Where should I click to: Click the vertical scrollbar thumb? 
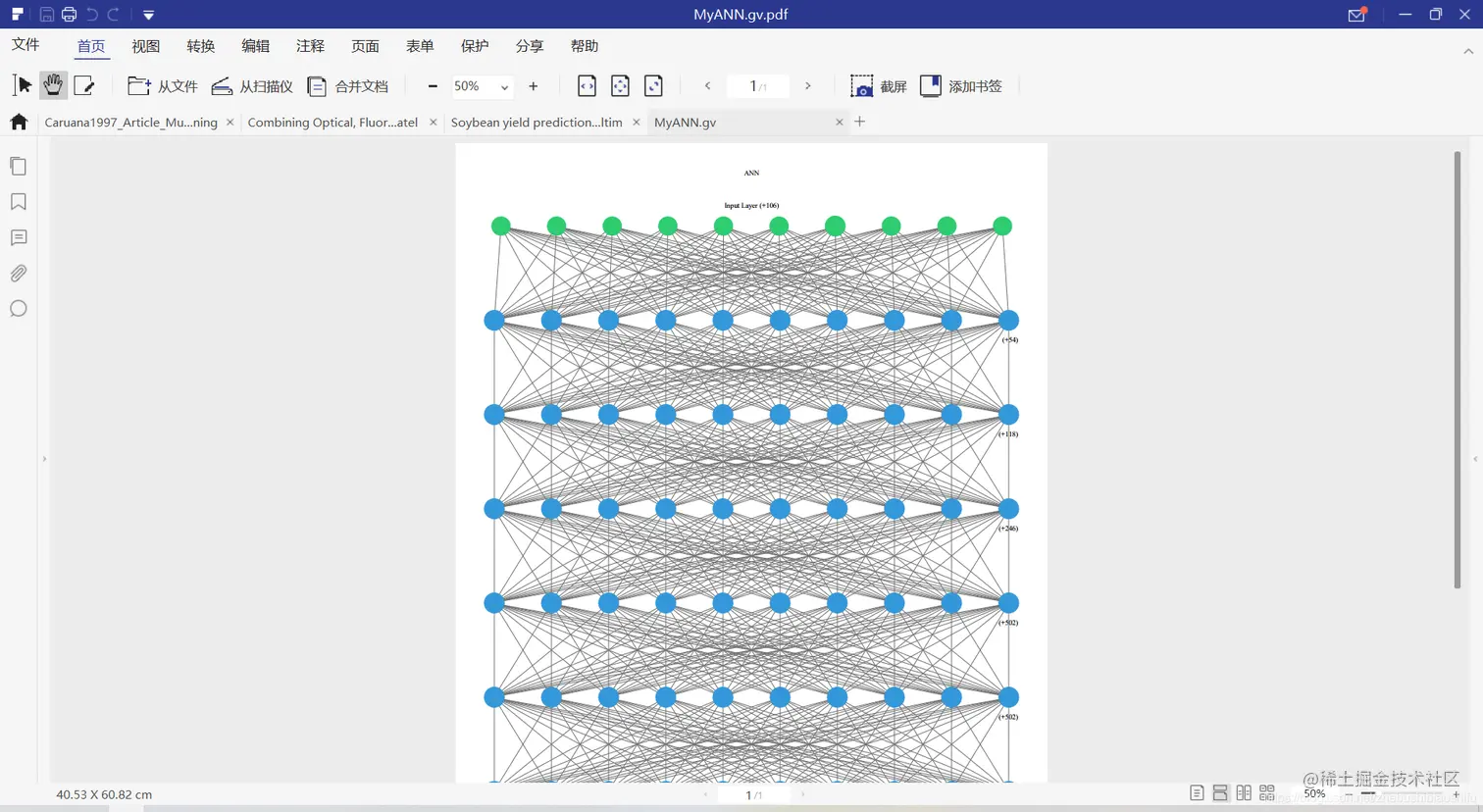pos(1457,370)
